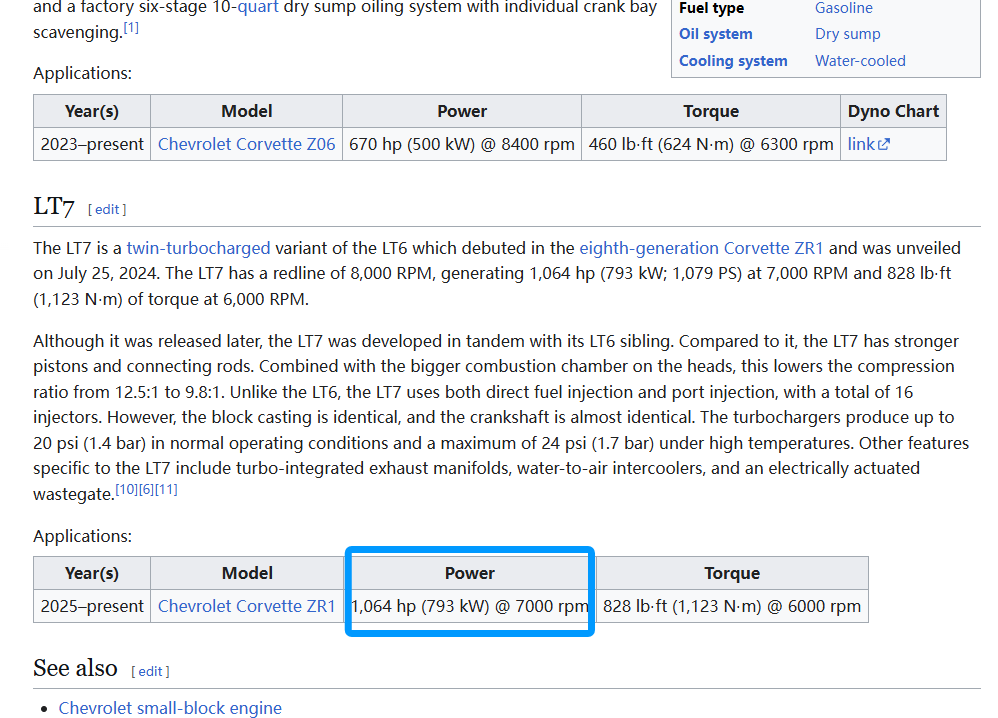
Task: Open the Chevrolet small-block engine link
Action: [x=170, y=708]
